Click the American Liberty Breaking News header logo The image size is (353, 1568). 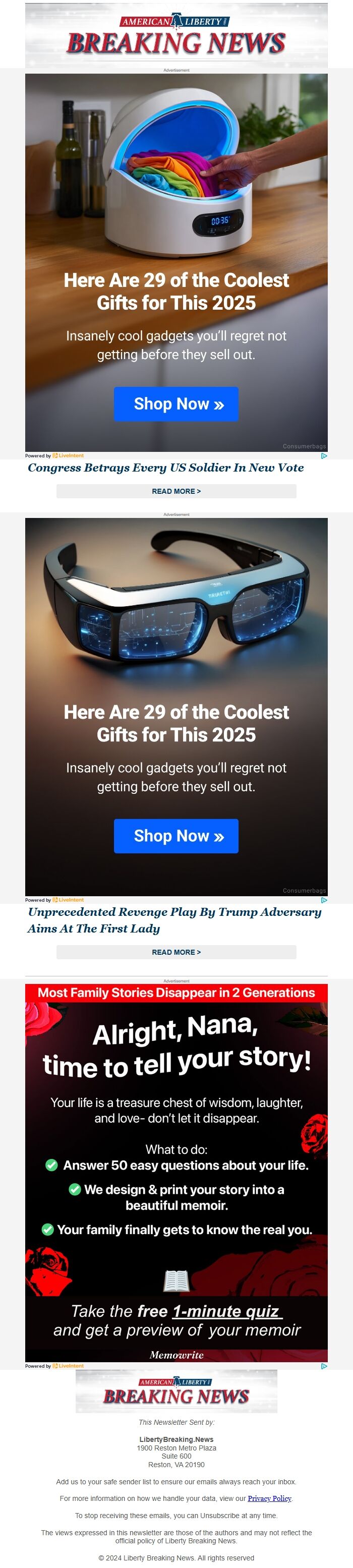pos(176,35)
